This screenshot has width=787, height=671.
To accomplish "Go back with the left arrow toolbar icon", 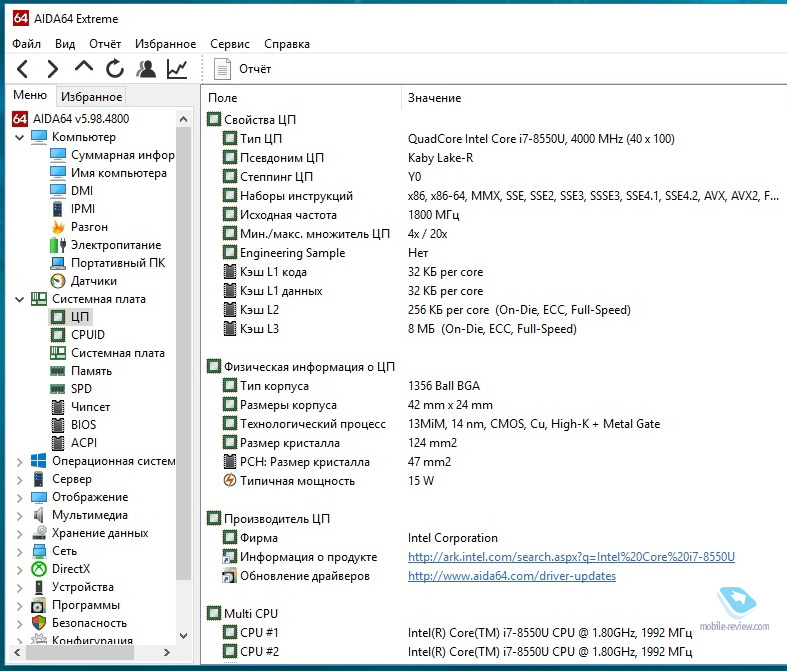I will [23, 69].
